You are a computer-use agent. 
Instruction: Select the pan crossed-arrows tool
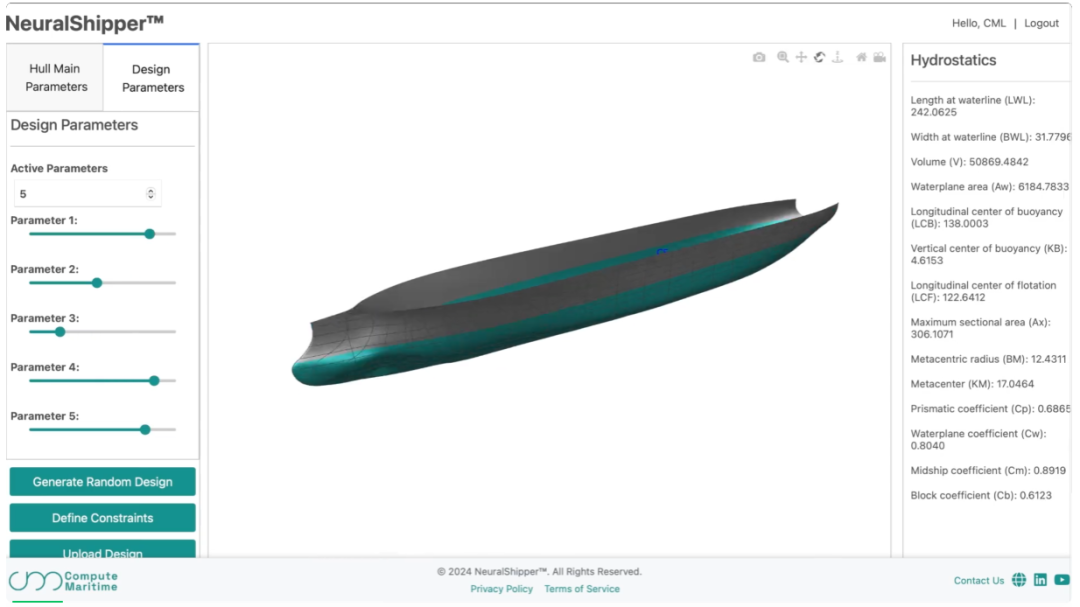[x=801, y=57]
